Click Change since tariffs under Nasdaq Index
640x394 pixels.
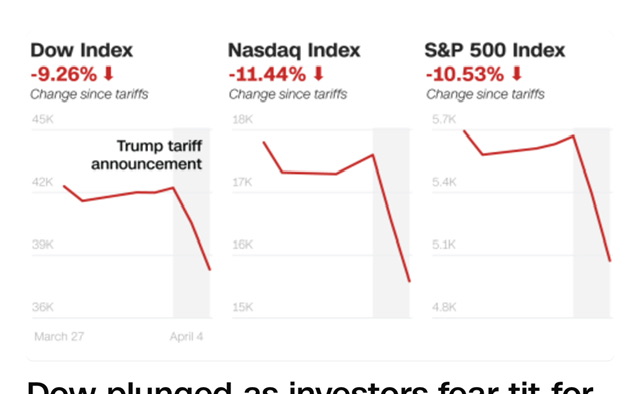[x=288, y=94]
